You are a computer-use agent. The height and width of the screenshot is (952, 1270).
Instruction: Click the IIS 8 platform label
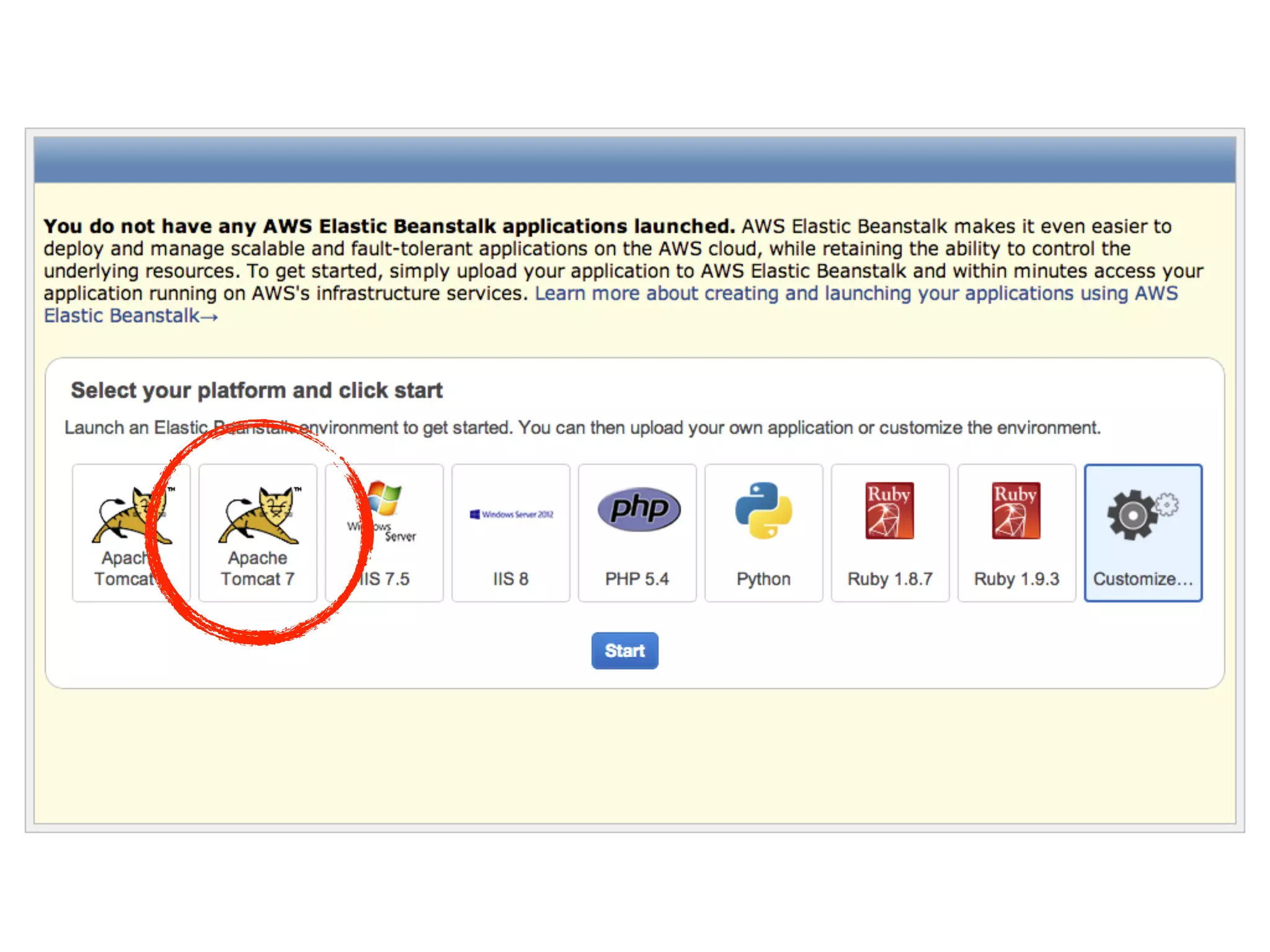point(510,579)
